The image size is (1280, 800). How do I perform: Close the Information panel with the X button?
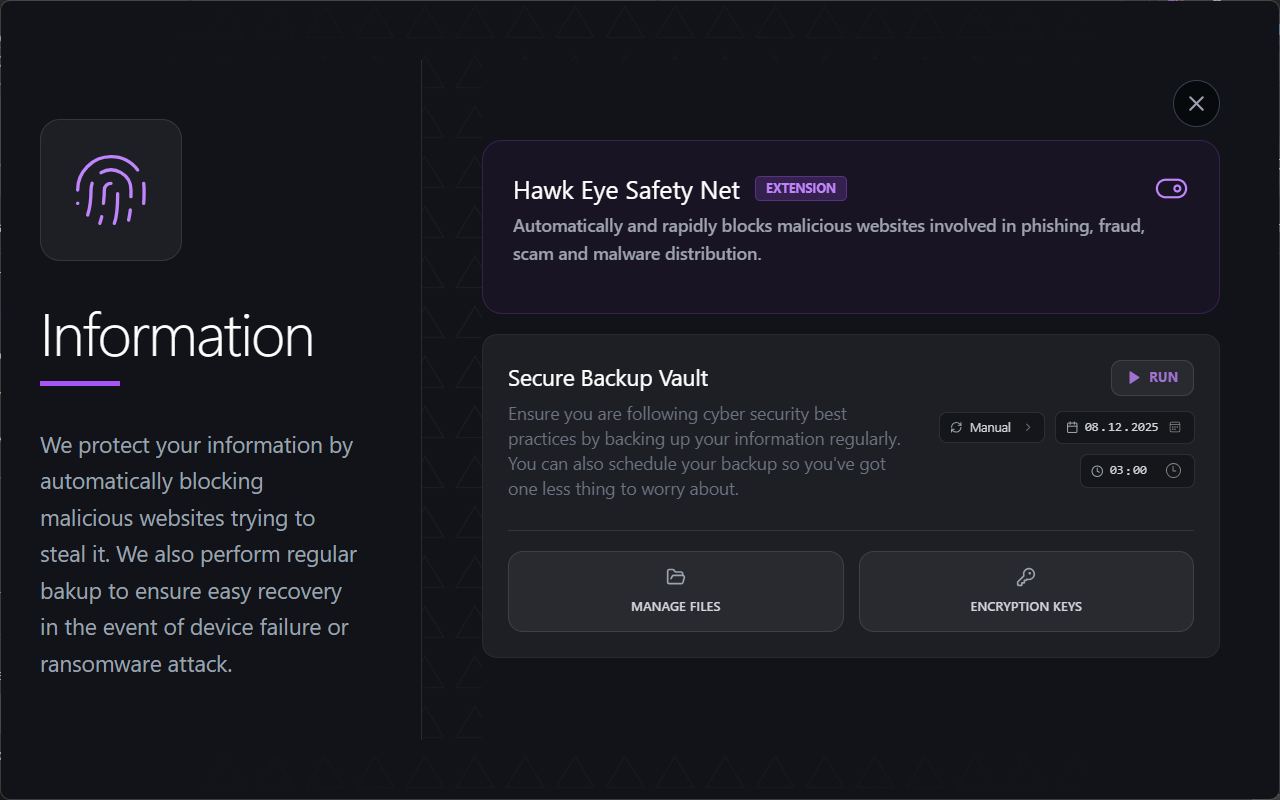click(1196, 104)
